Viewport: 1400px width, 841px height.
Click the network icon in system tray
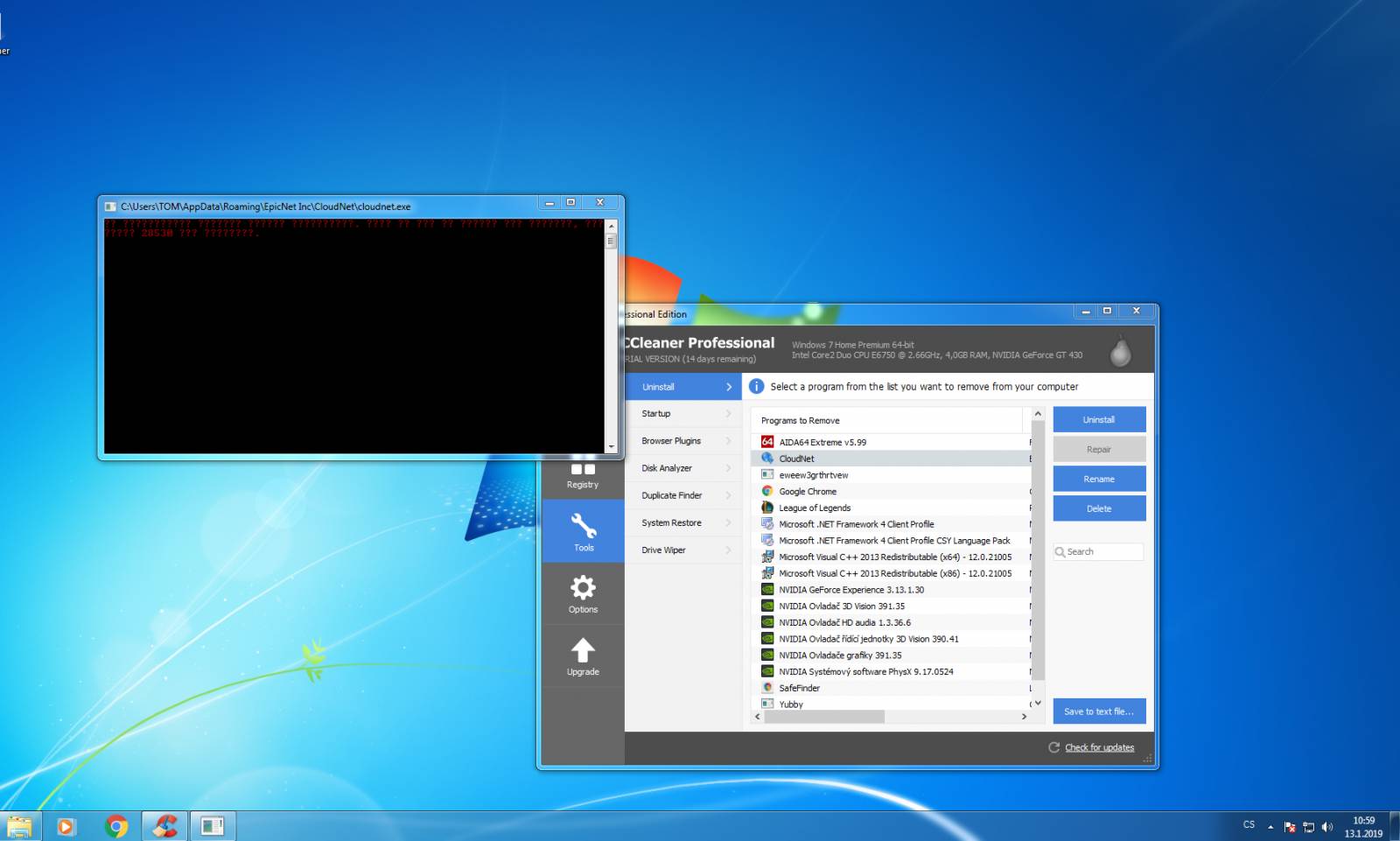click(1308, 827)
